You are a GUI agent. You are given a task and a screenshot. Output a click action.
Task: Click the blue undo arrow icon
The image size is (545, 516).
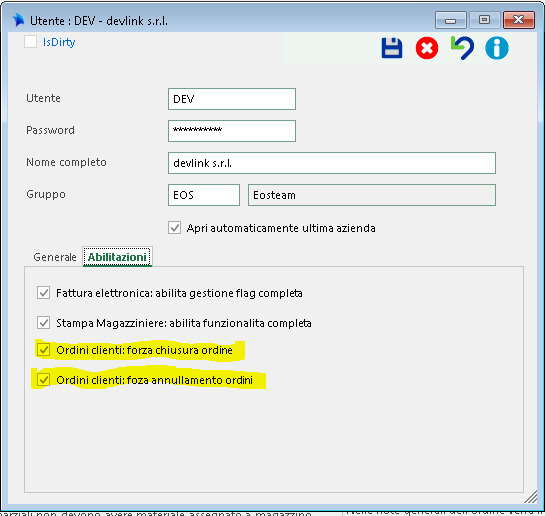(462, 48)
